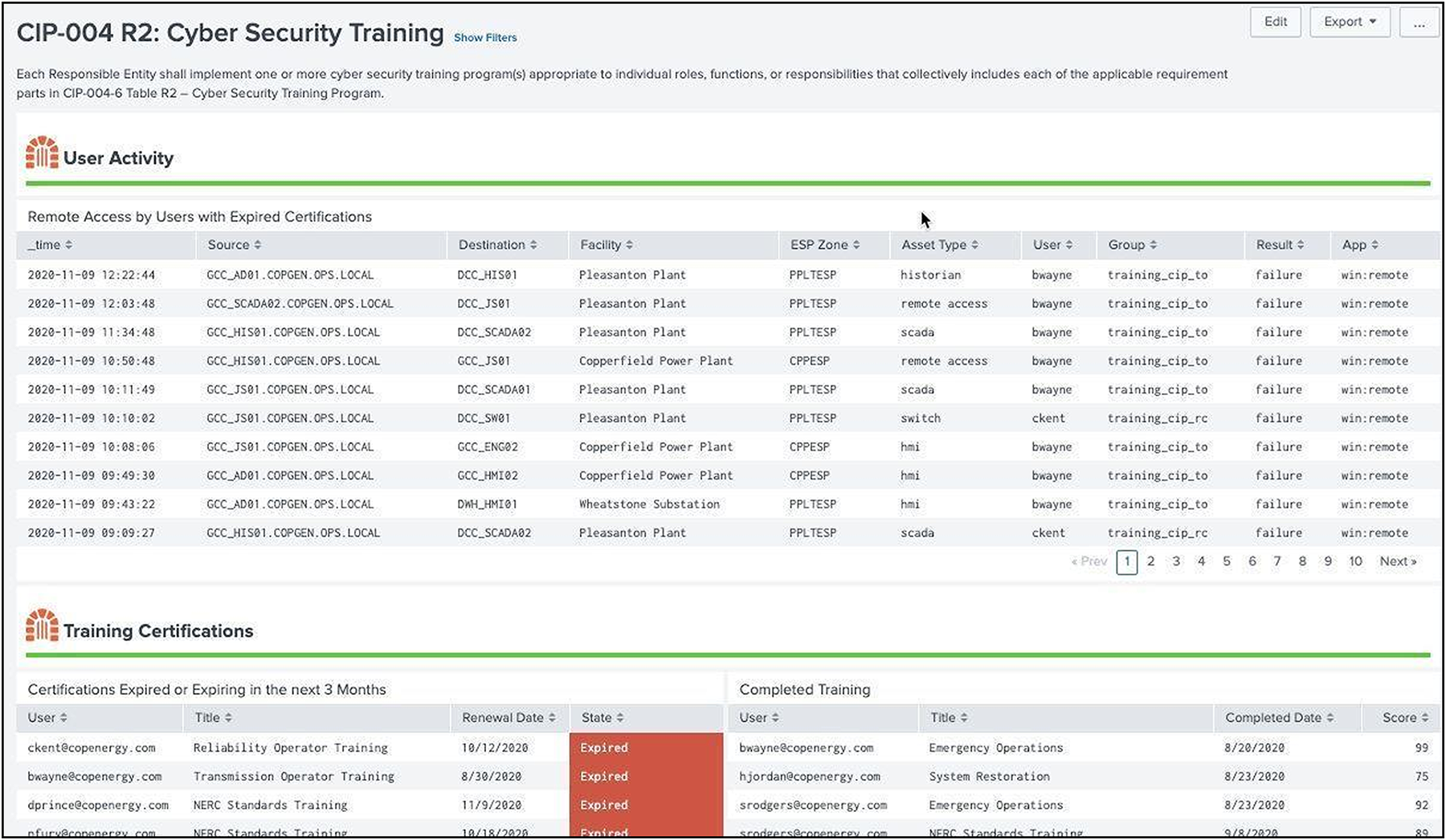Go to page 3 of results

[x=1176, y=561]
